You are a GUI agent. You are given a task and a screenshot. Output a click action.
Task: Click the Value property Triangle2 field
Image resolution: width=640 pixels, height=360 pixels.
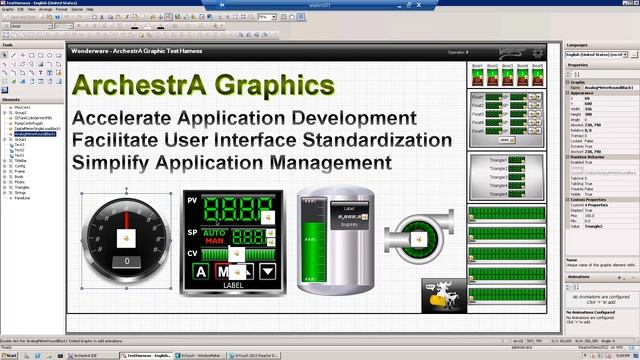[610, 226]
